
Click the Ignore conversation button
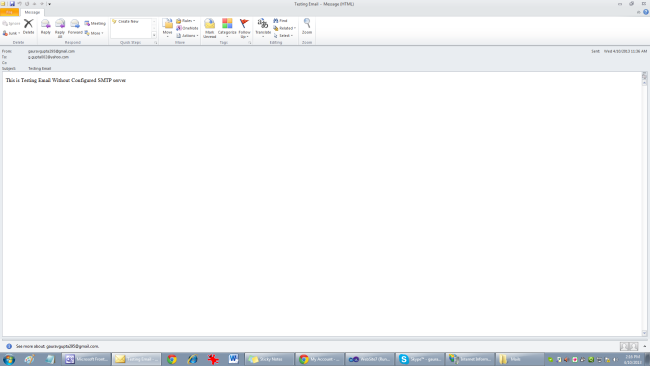click(11, 24)
